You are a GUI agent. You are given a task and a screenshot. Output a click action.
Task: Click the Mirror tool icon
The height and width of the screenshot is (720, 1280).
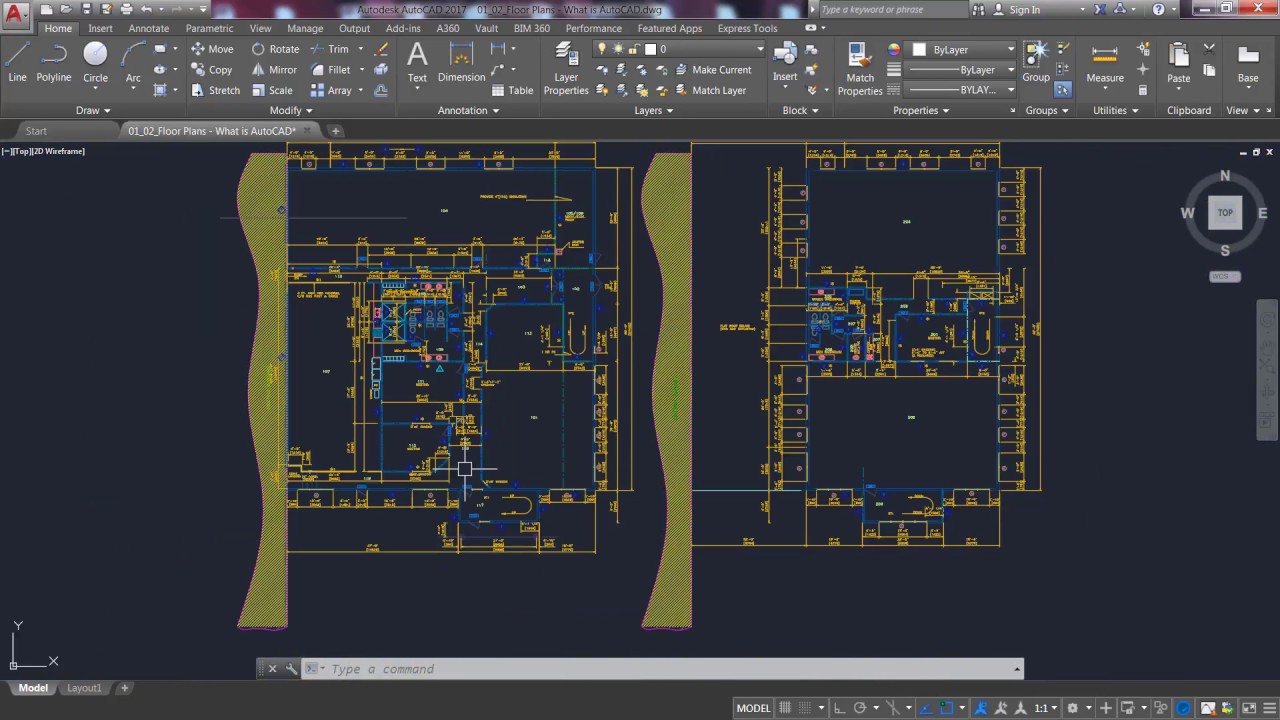click(x=259, y=70)
